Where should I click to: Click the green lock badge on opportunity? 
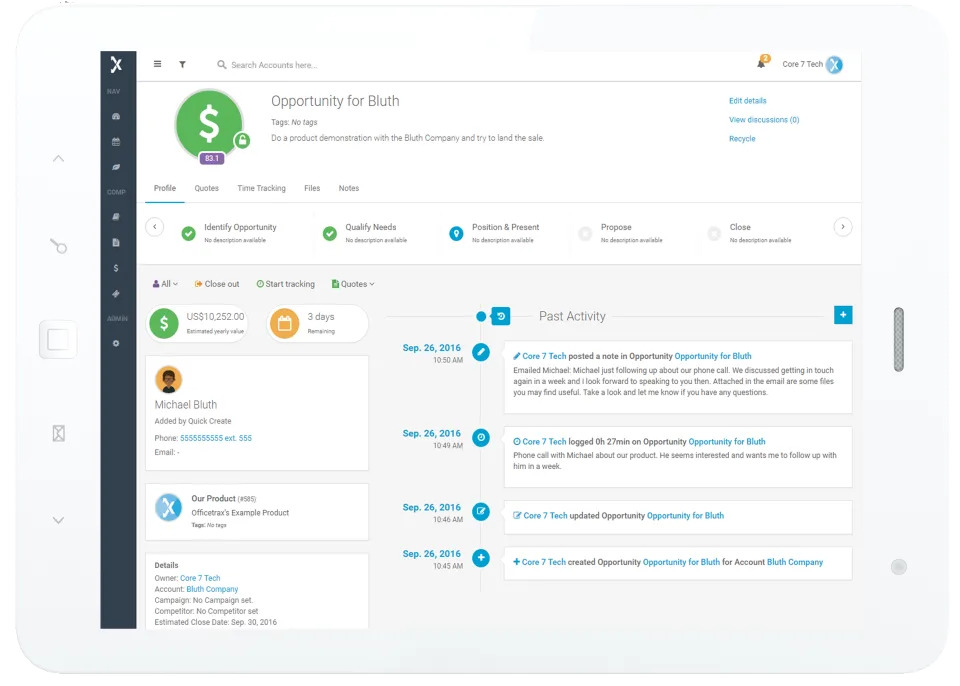point(242,141)
